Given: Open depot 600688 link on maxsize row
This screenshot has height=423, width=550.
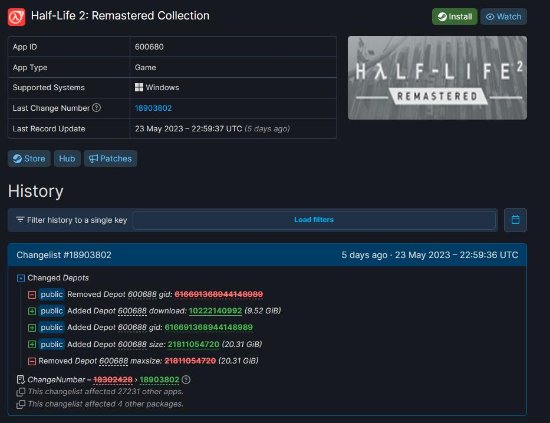Looking at the screenshot, I should pos(114,361).
